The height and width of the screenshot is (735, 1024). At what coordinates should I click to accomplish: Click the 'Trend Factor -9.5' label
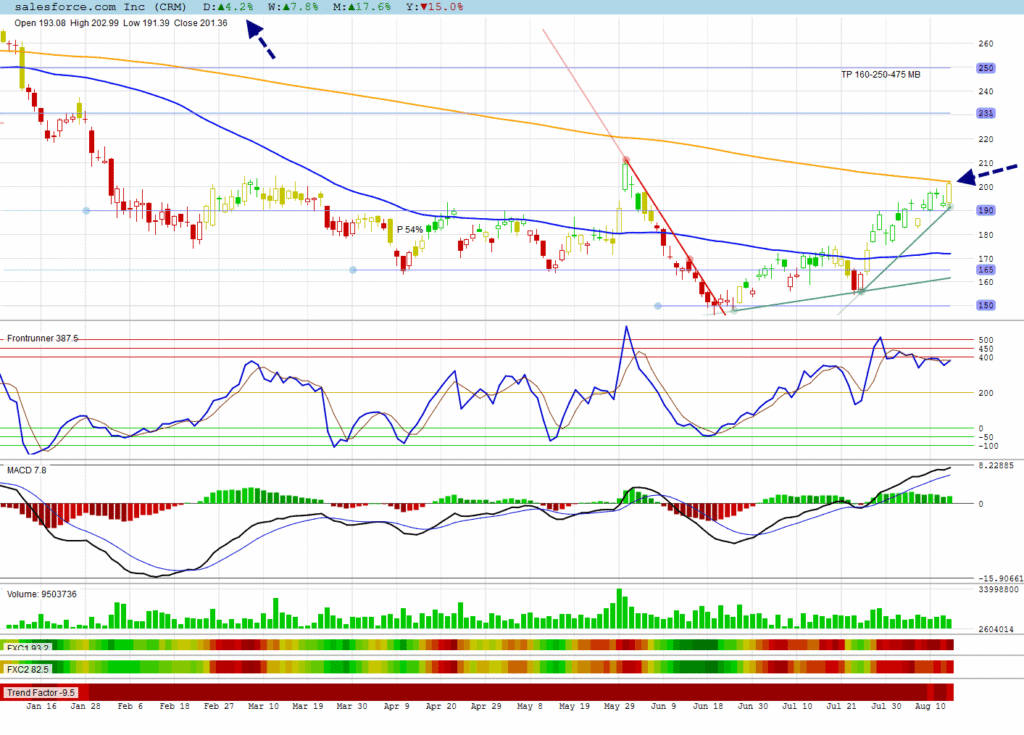pyautogui.click(x=40, y=693)
